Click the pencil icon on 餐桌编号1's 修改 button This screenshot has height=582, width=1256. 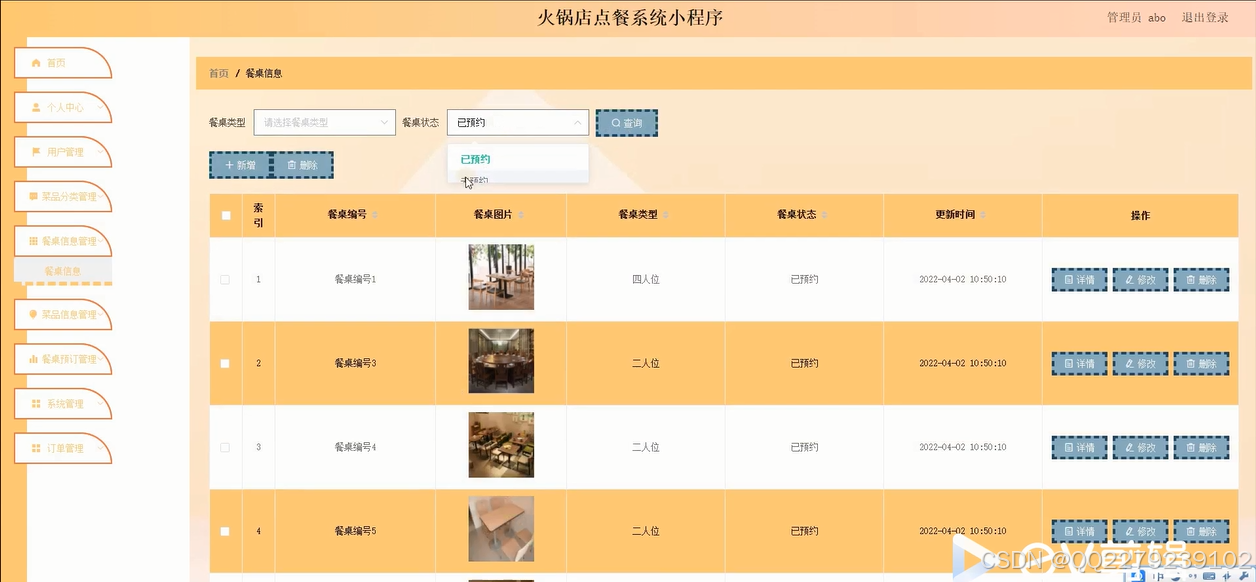click(x=1128, y=279)
